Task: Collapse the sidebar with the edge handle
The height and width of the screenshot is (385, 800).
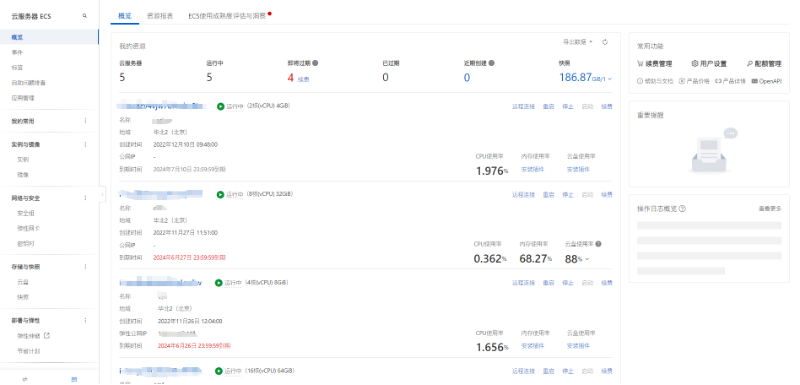Action: pyautogui.click(x=103, y=194)
